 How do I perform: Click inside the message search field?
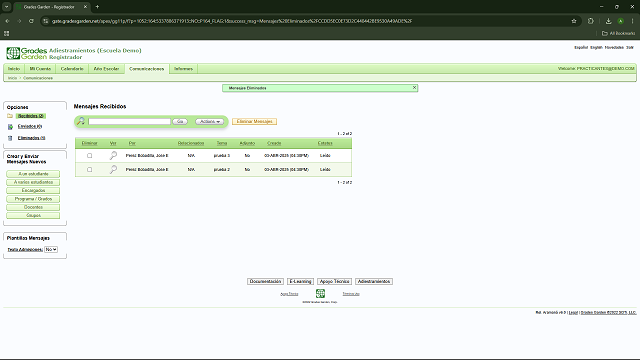click(129, 122)
